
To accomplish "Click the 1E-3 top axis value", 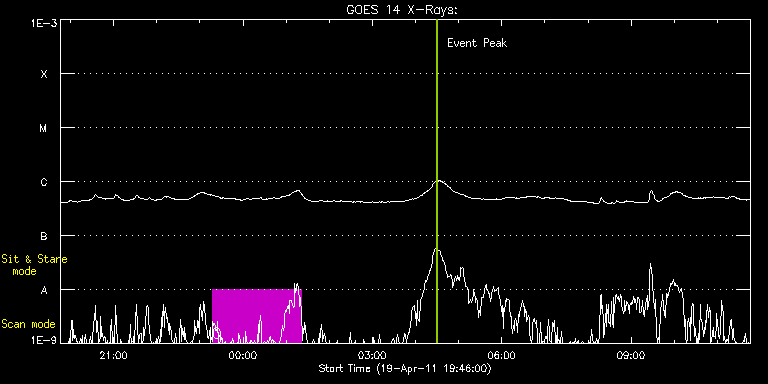I will 44,23.
